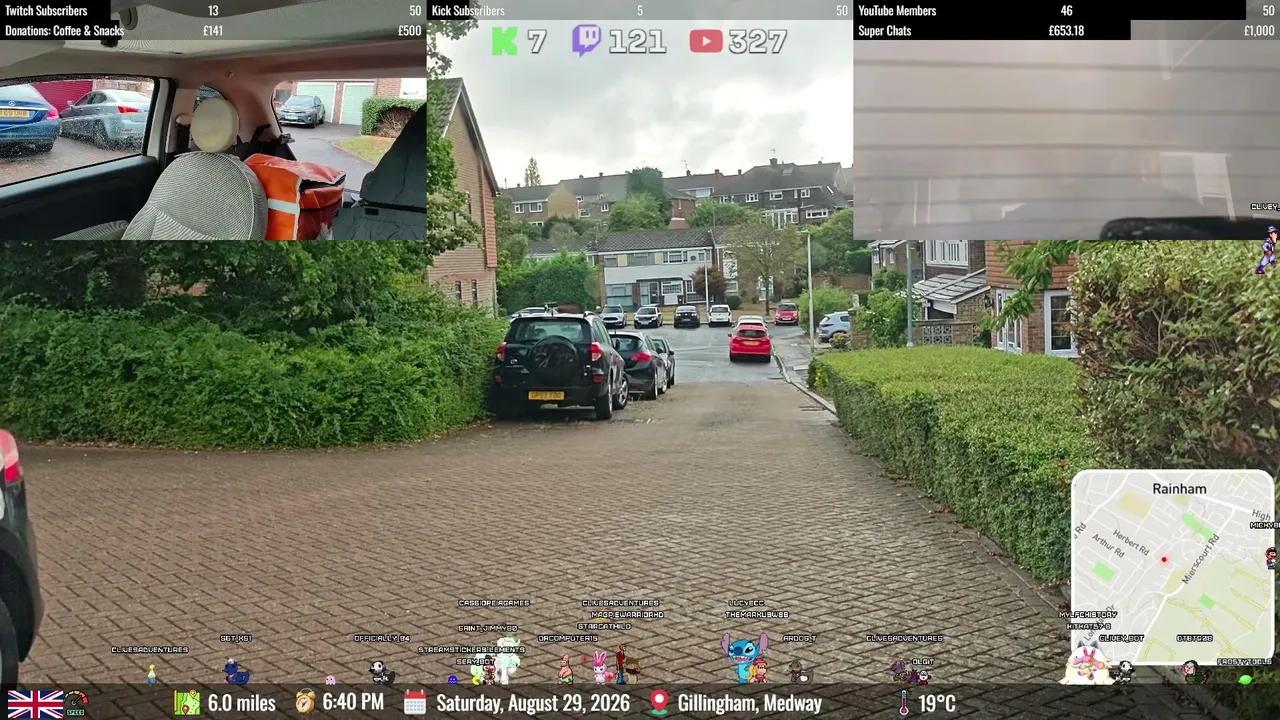
Task: Click the Twitch Subscribers goal bar
Action: tap(213, 10)
